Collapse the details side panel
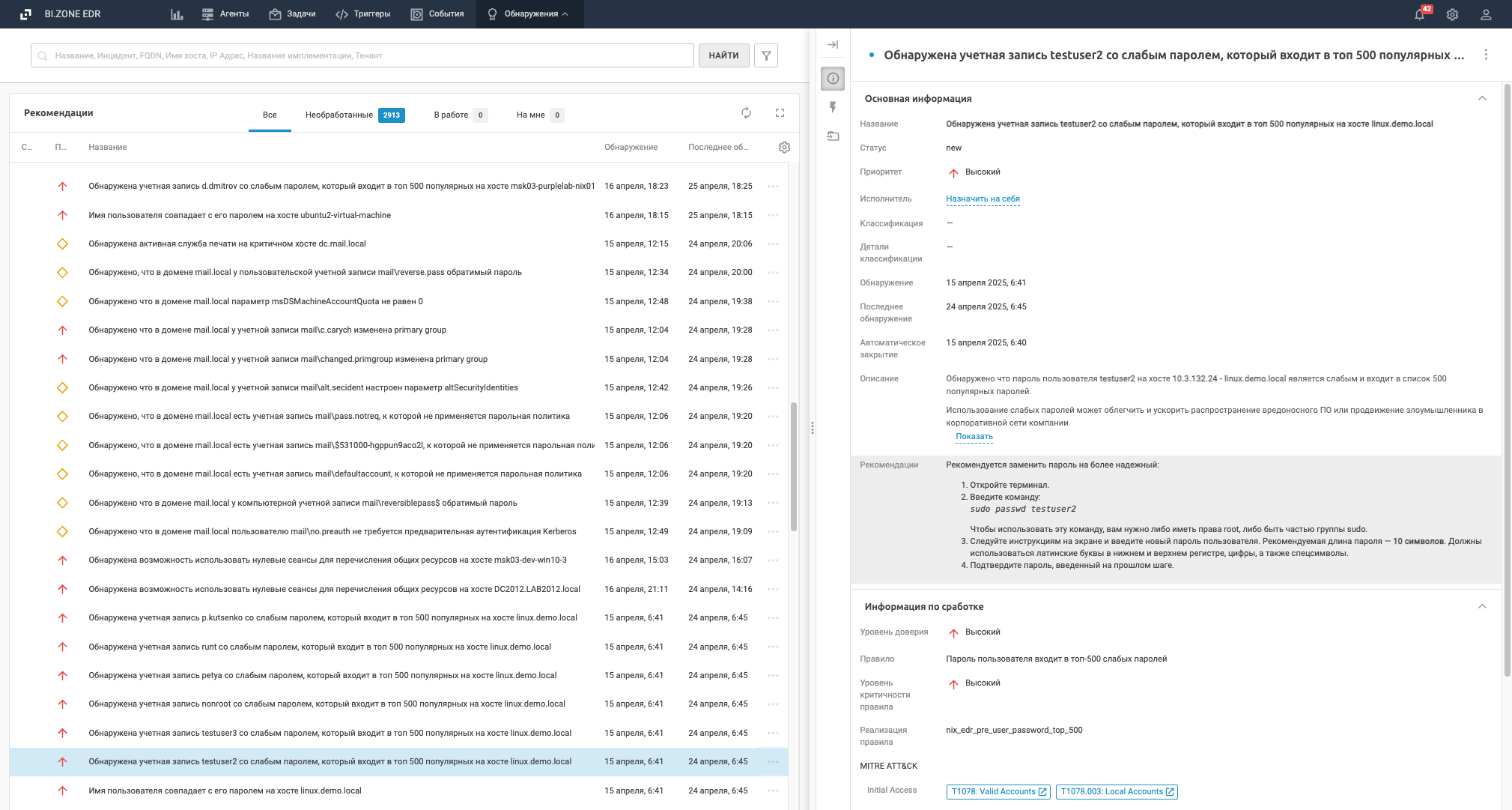The height and width of the screenshot is (810, 1512). pos(833,45)
